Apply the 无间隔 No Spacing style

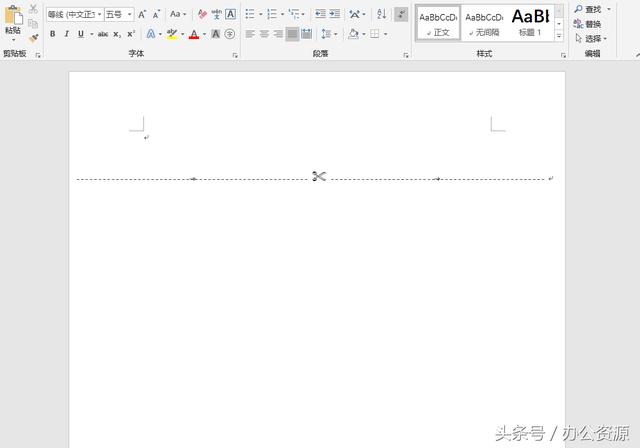(484, 23)
